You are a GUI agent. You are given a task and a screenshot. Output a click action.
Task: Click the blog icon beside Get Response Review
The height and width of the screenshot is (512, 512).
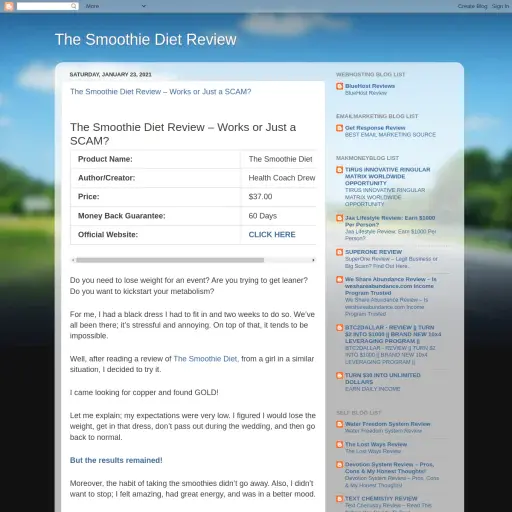click(x=340, y=128)
